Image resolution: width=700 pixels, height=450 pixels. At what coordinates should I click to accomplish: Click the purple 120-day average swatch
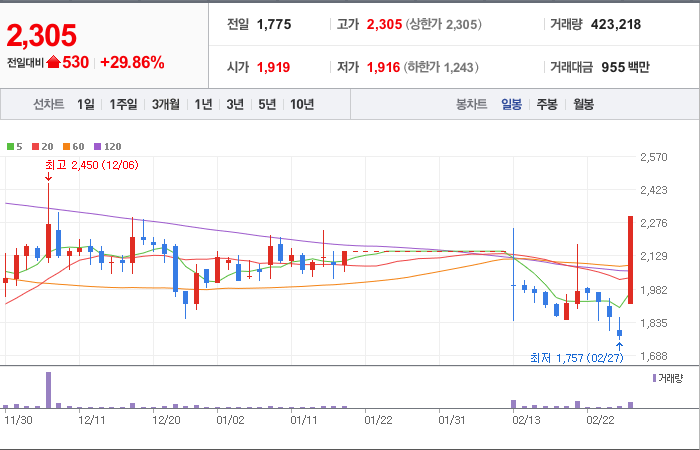pyautogui.click(x=97, y=146)
